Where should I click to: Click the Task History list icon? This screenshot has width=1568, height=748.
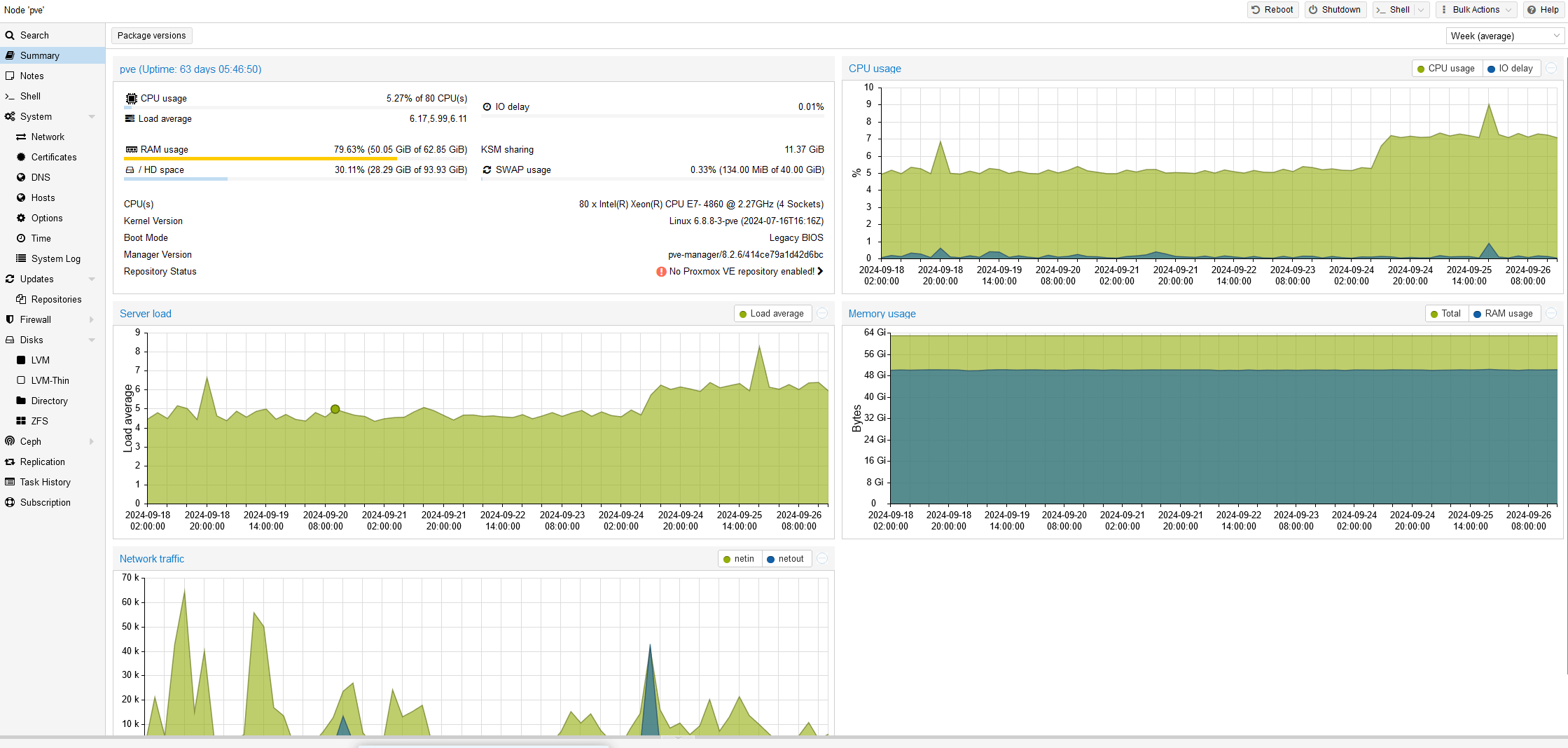click(10, 482)
